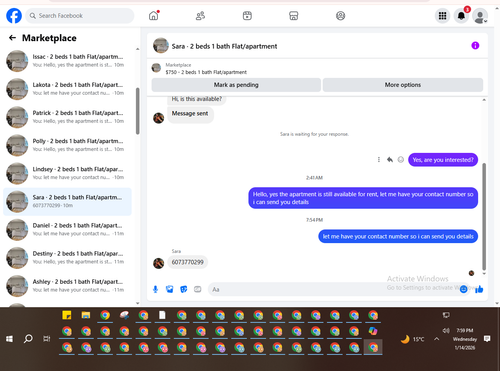The width and height of the screenshot is (500, 371).
Task: Open the more dots beside 'Yes, are you interested?'
Action: pyautogui.click(x=379, y=160)
